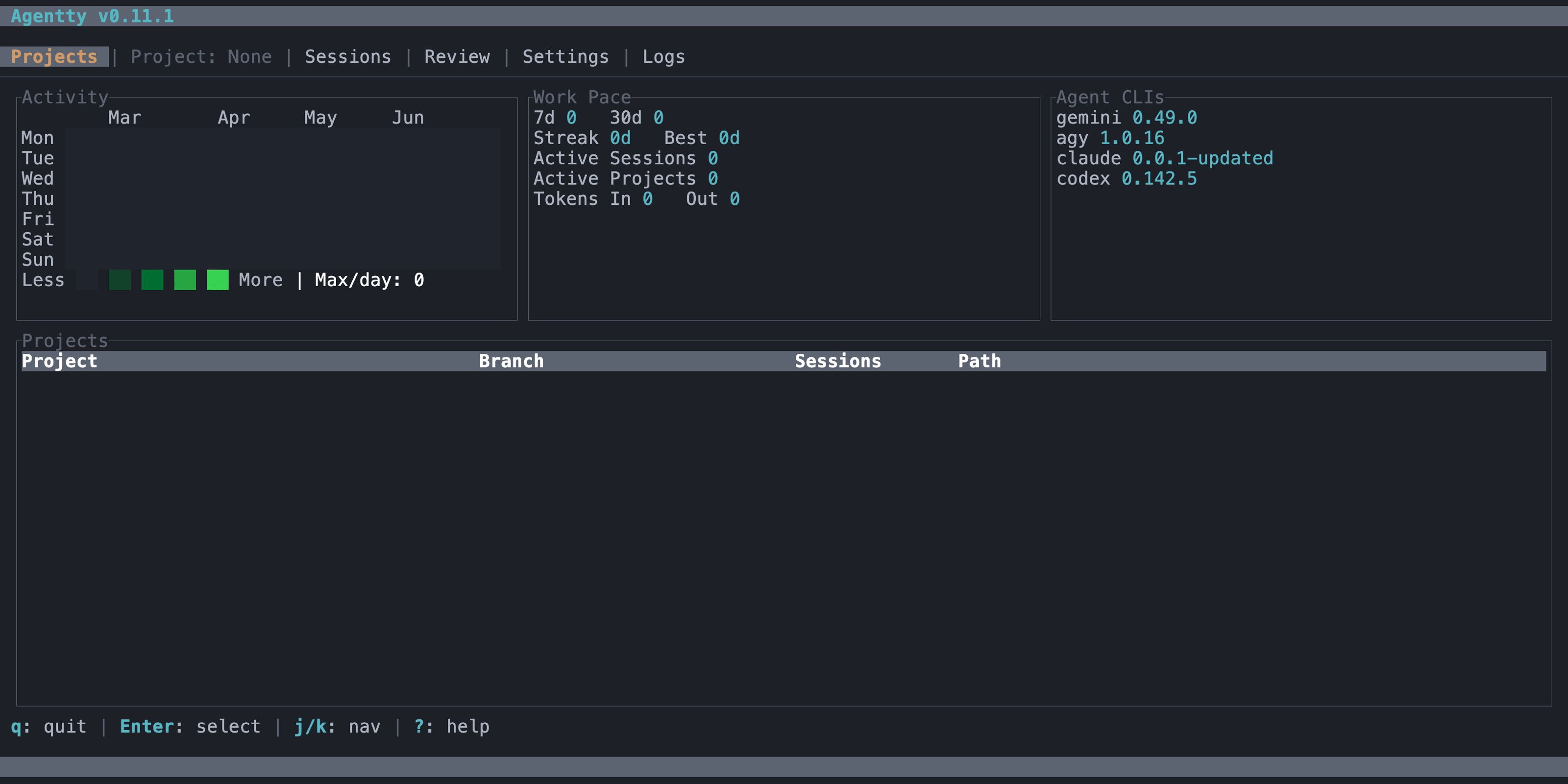1568x784 pixels.
Task: Open the Settings tab
Action: 565,57
